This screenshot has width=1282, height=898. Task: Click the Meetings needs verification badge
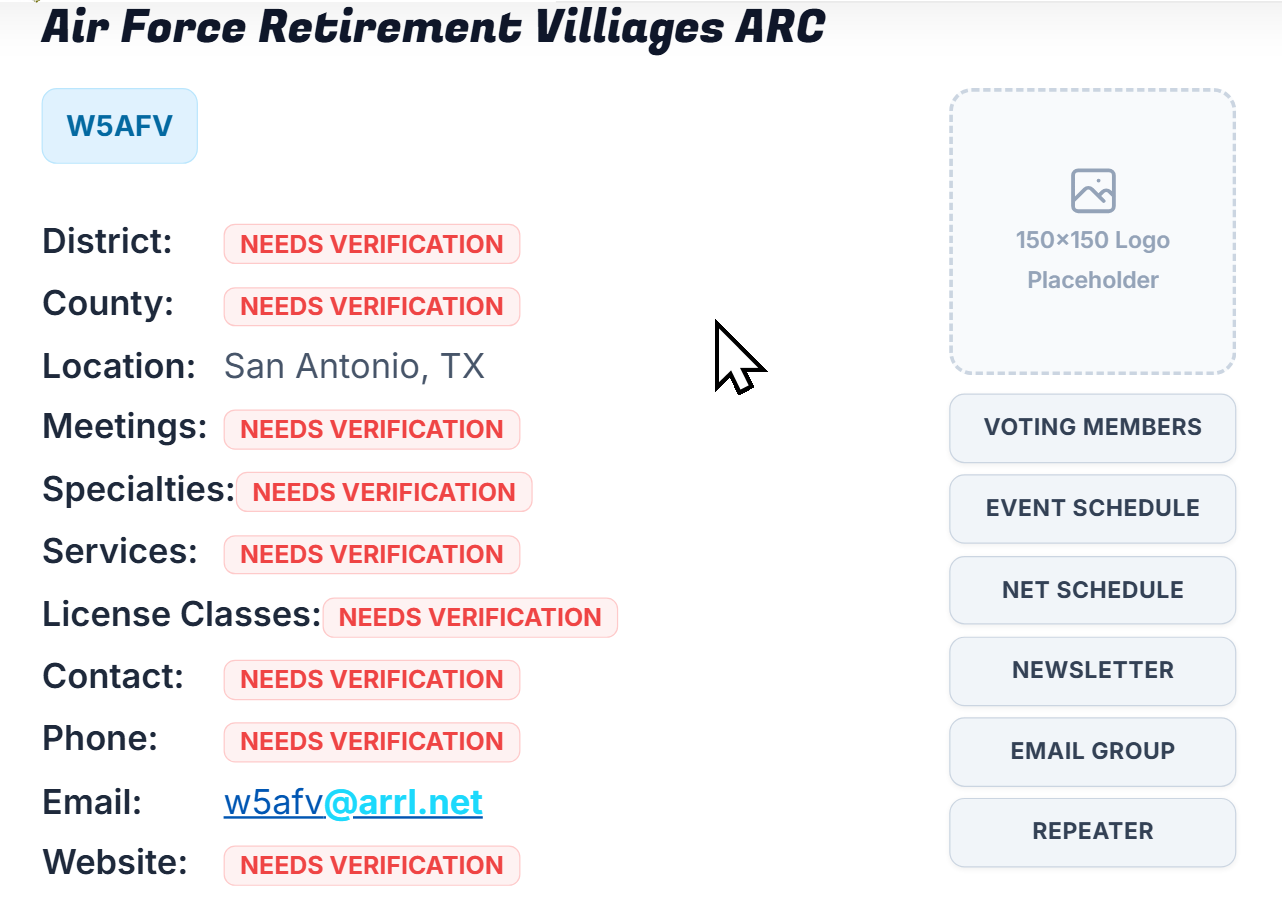[x=372, y=429]
